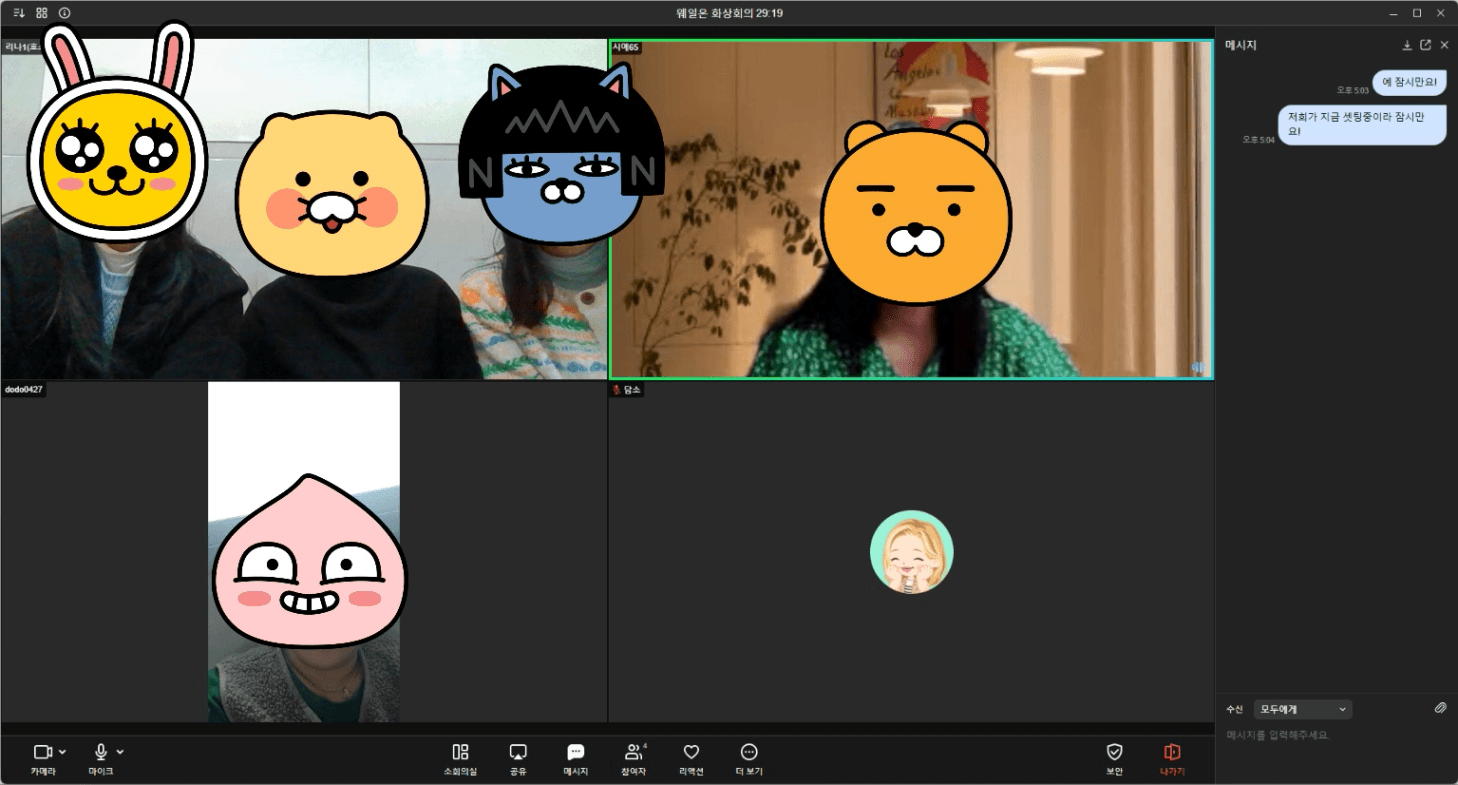Open breakout rooms (소회의실)
The width and height of the screenshot is (1458, 785).
pyautogui.click(x=460, y=752)
